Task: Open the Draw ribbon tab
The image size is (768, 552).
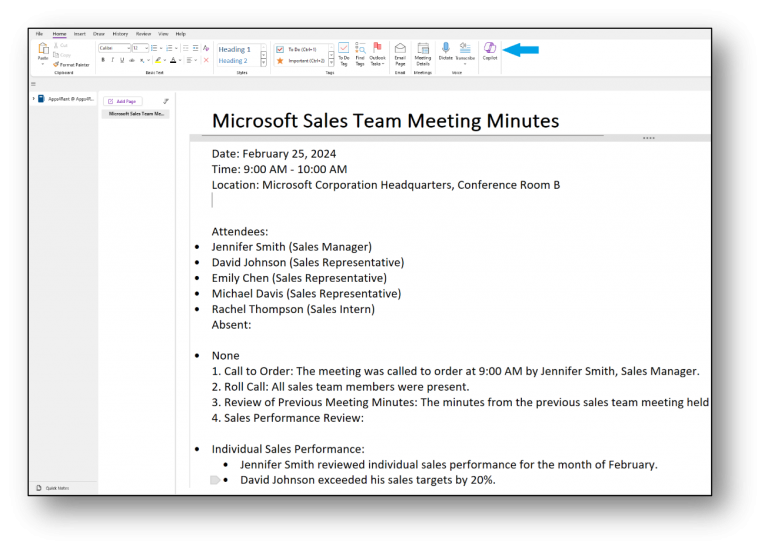Action: [x=100, y=34]
